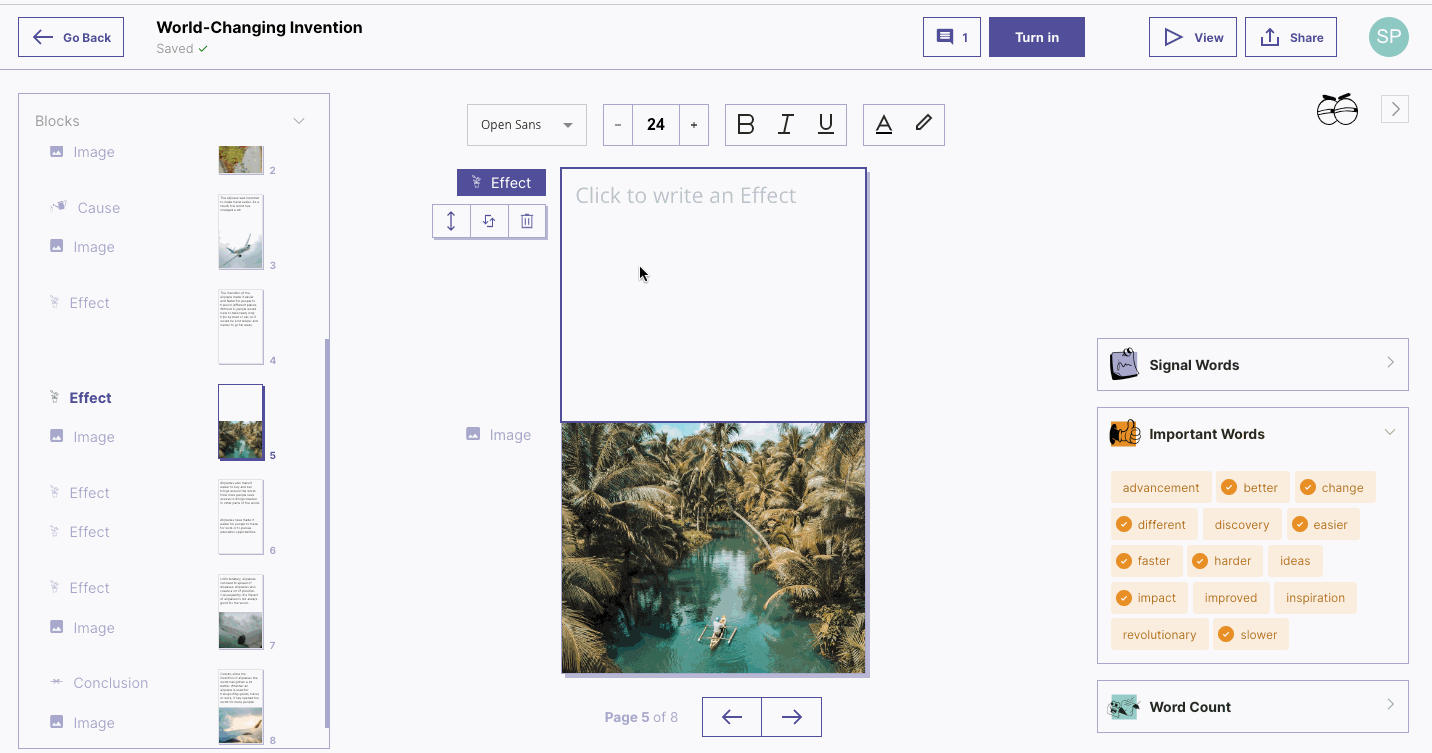The width and height of the screenshot is (1432, 753).
Task: Select the highlighter pen tool
Action: pyautogui.click(x=923, y=124)
